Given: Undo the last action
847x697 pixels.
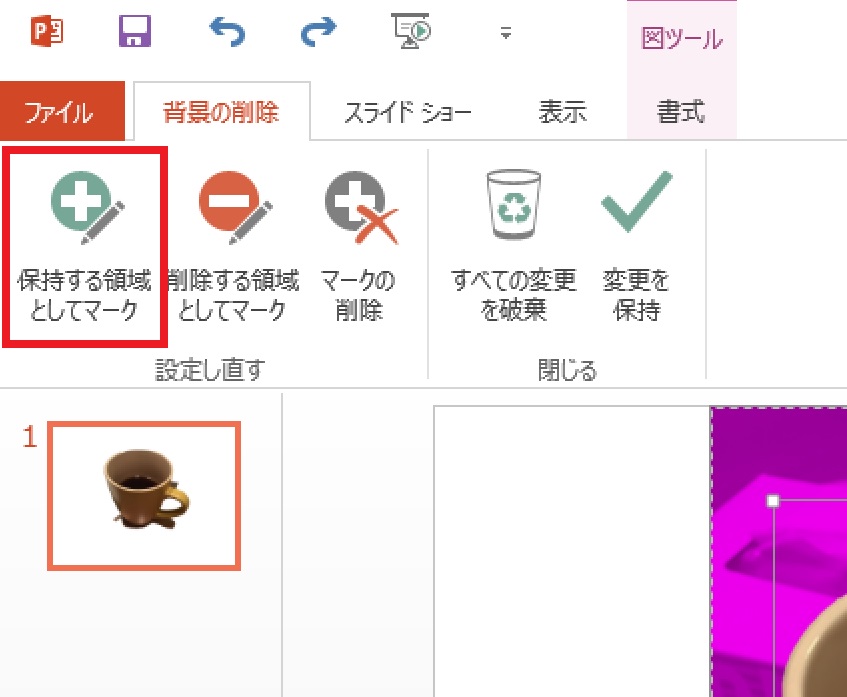Looking at the screenshot, I should [x=227, y=31].
